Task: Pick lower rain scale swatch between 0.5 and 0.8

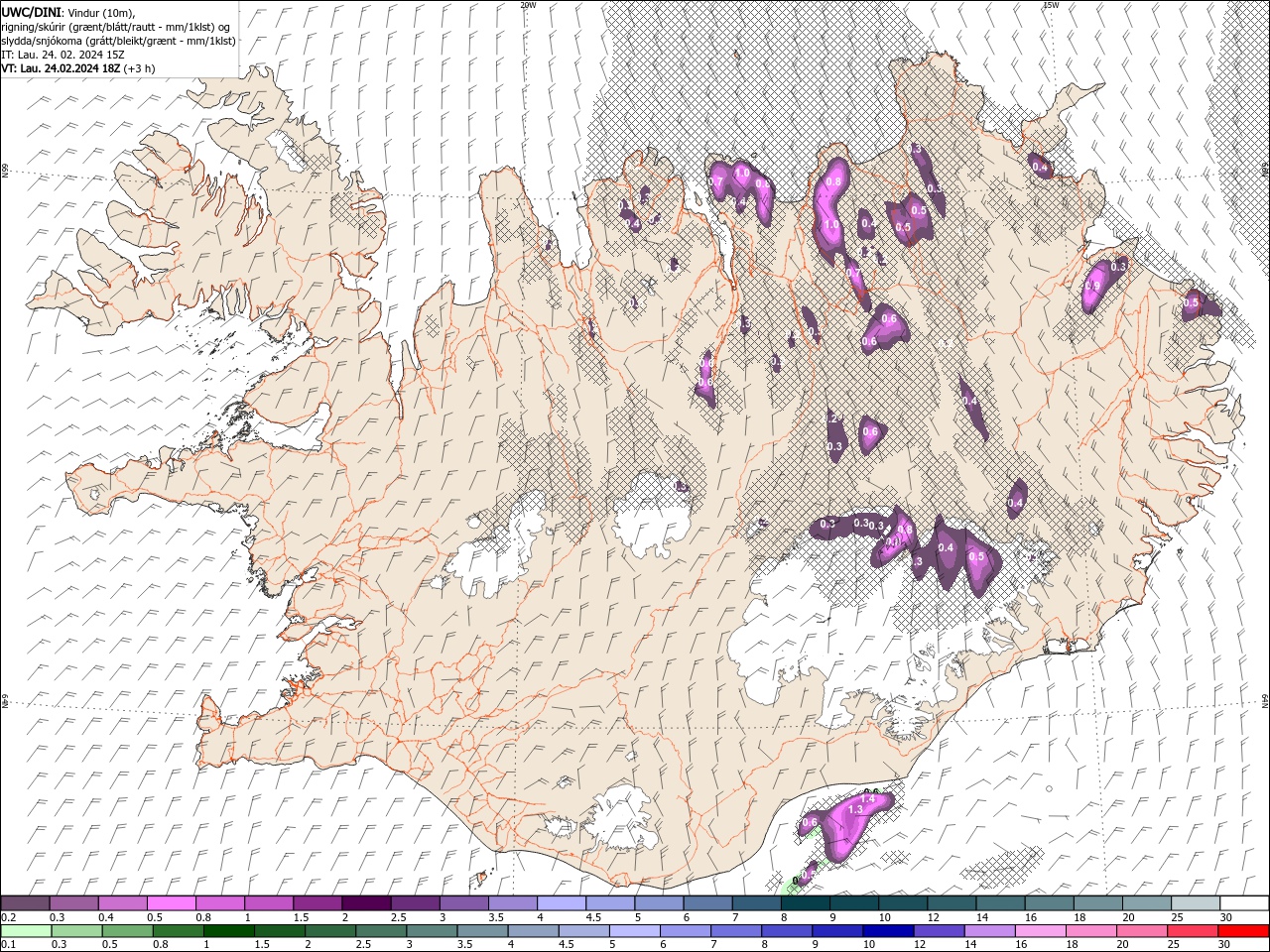Action: [x=127, y=931]
